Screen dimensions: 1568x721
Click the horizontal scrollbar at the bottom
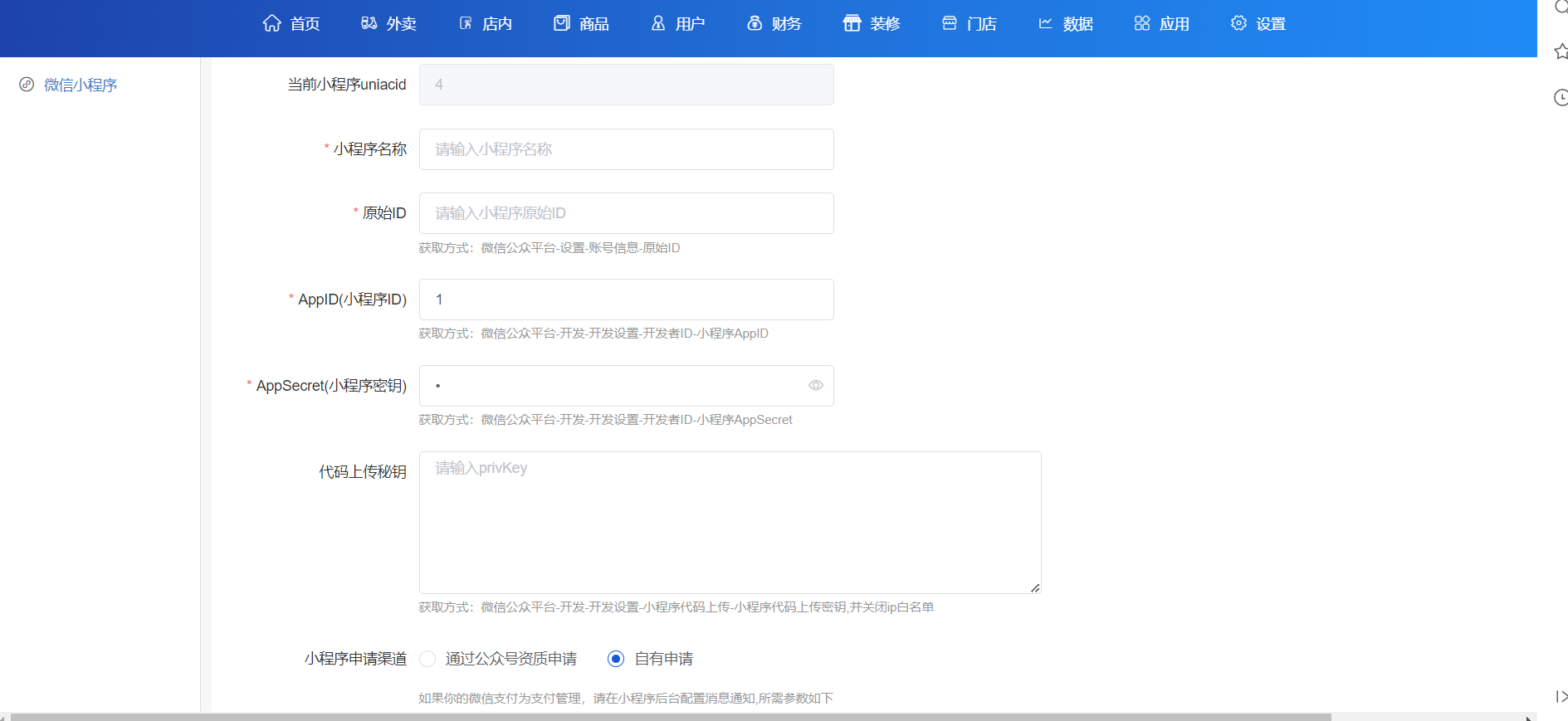point(671,717)
